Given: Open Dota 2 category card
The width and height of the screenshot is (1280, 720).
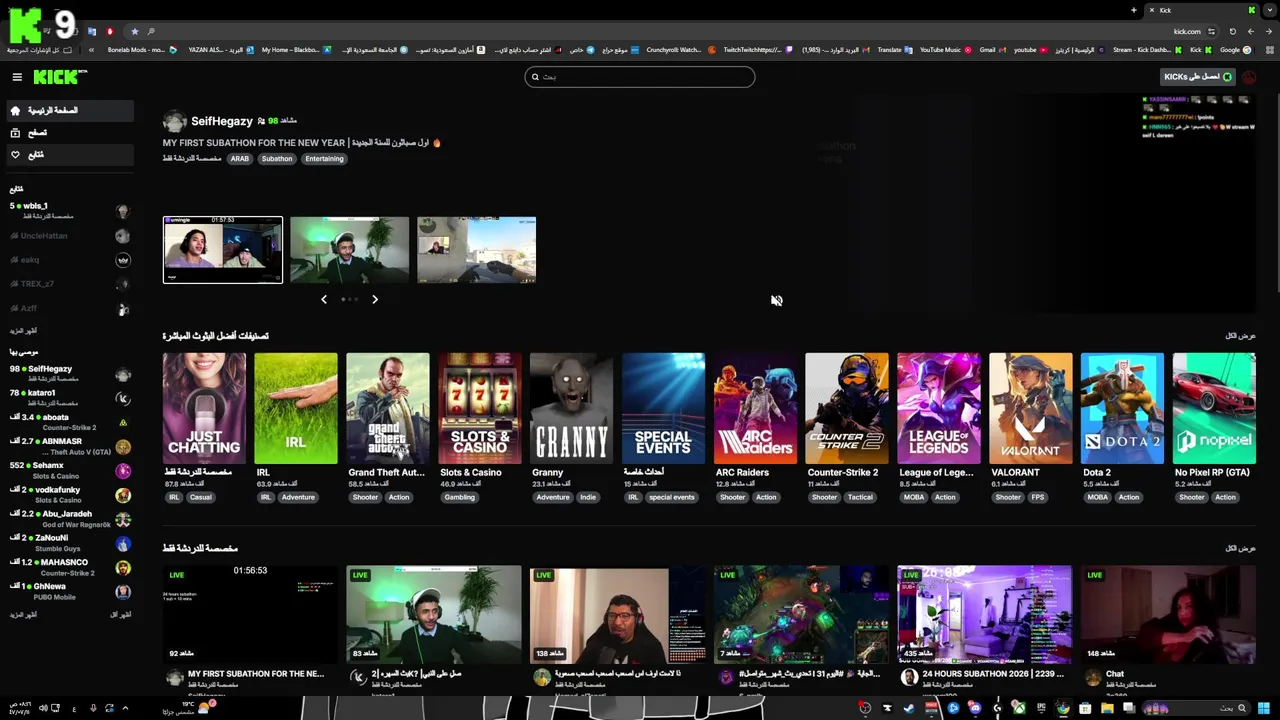Looking at the screenshot, I should [x=1123, y=409].
